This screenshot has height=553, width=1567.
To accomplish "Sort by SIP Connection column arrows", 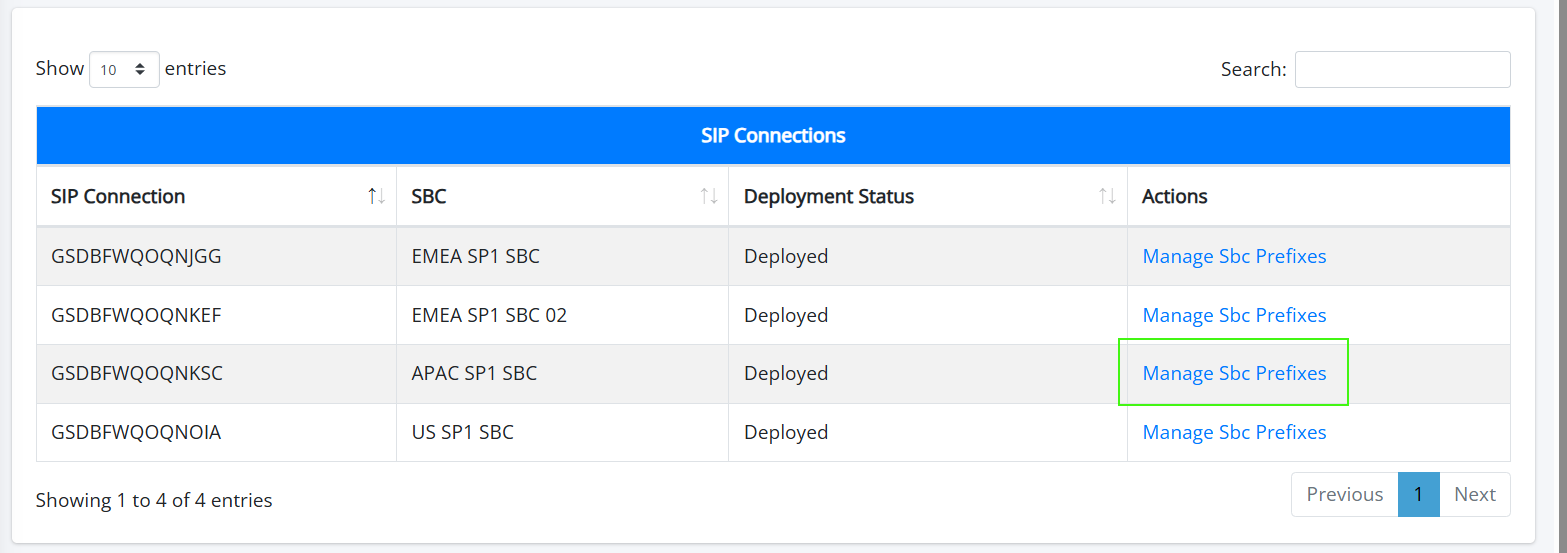I will 376,196.
